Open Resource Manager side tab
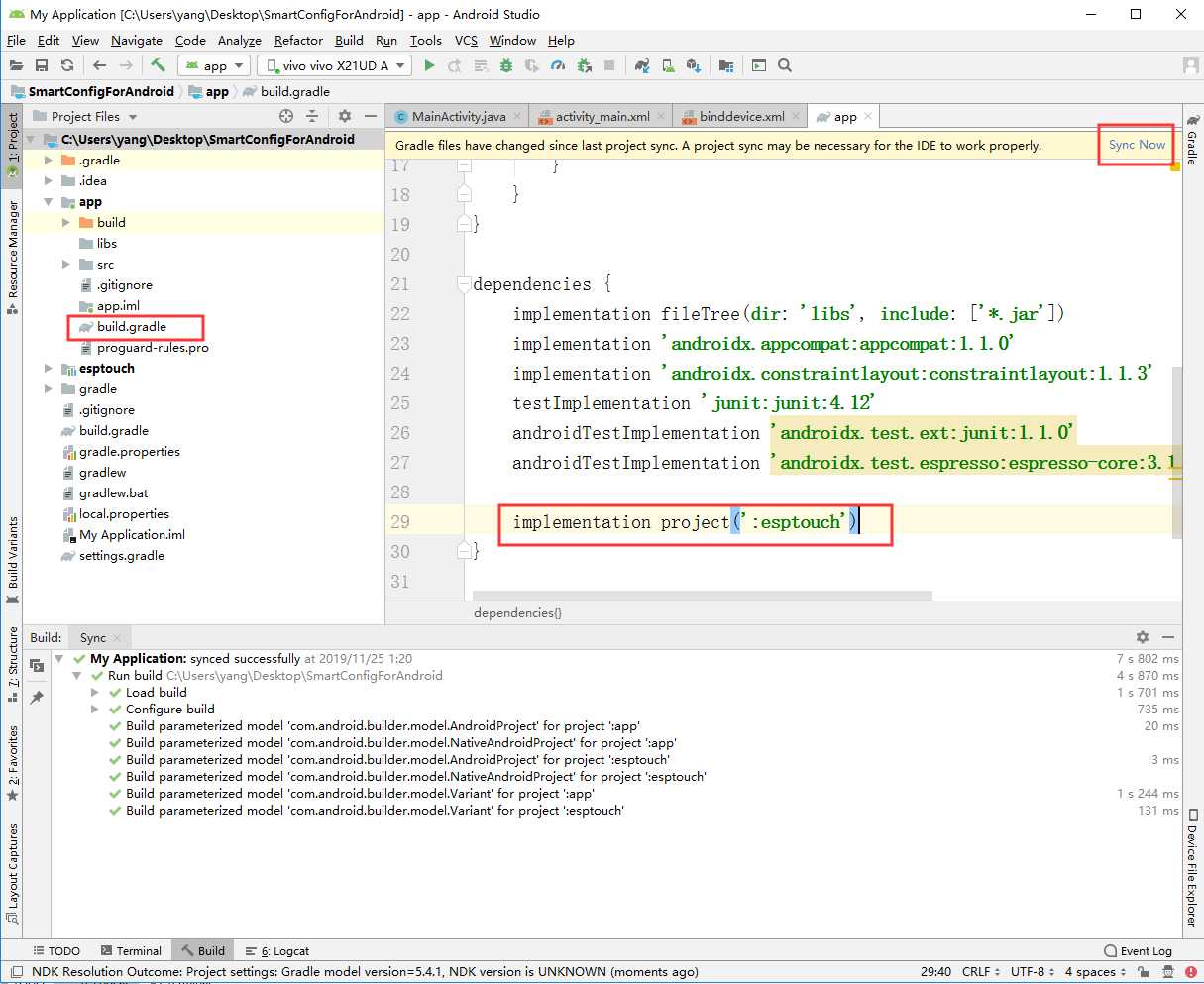The width and height of the screenshot is (1204, 984). 13,258
